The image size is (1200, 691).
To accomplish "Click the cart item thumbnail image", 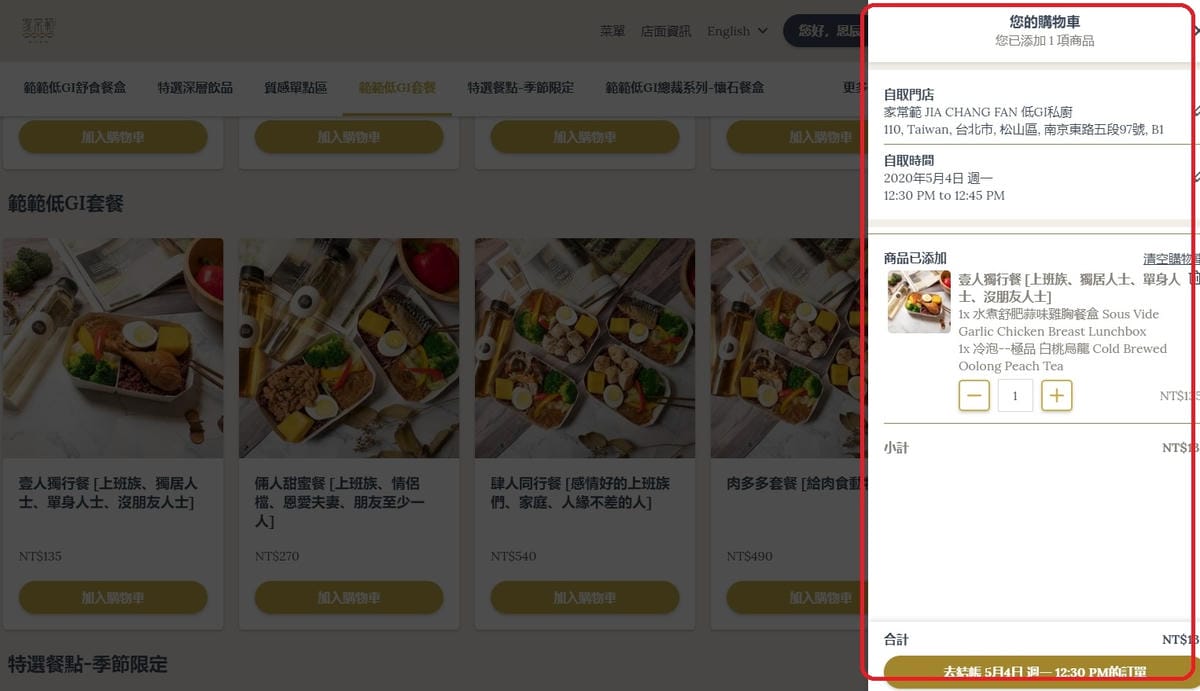I will (x=919, y=302).
